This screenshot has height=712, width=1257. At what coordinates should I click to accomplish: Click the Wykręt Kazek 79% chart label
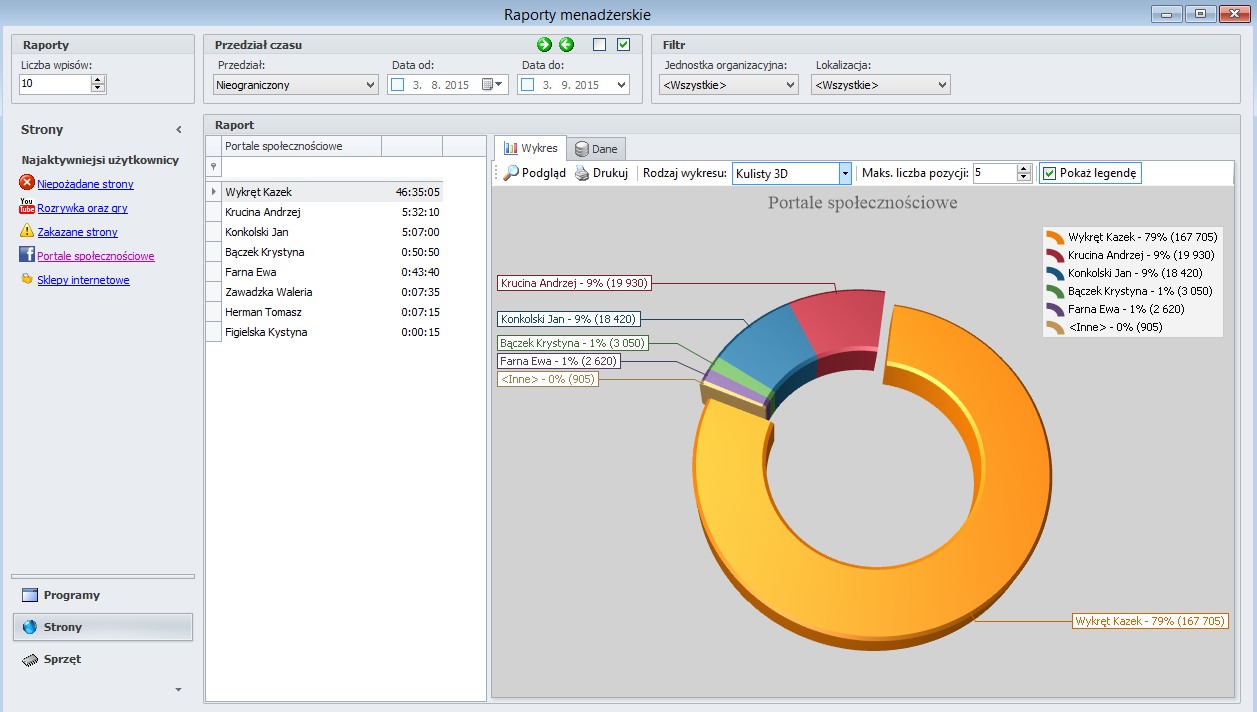(1150, 621)
